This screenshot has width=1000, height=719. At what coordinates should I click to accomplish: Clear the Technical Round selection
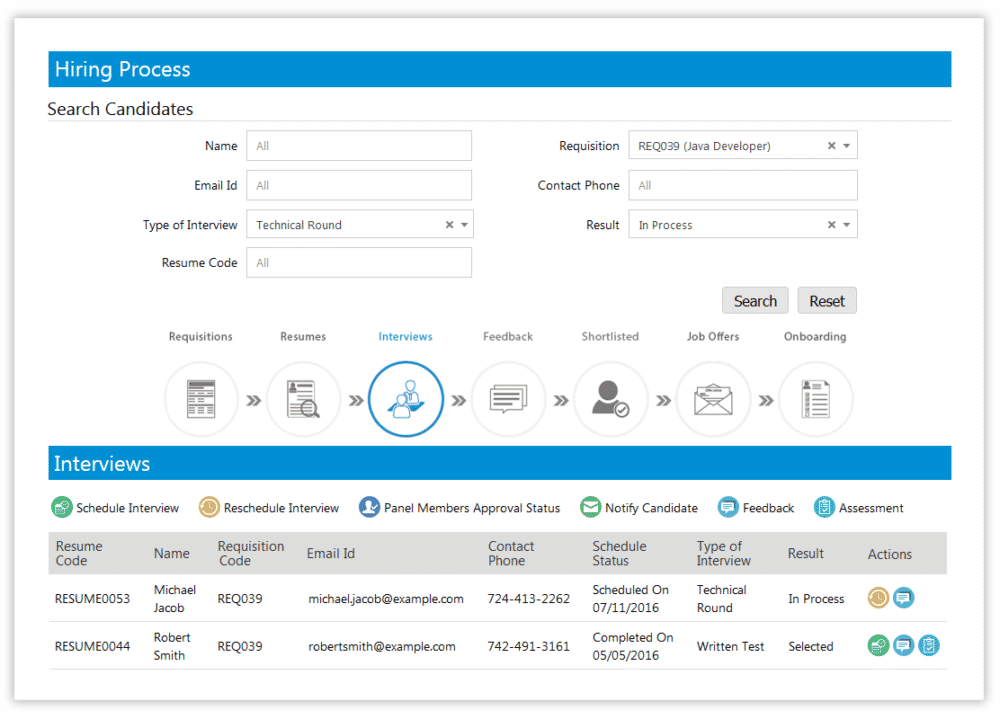click(x=449, y=225)
